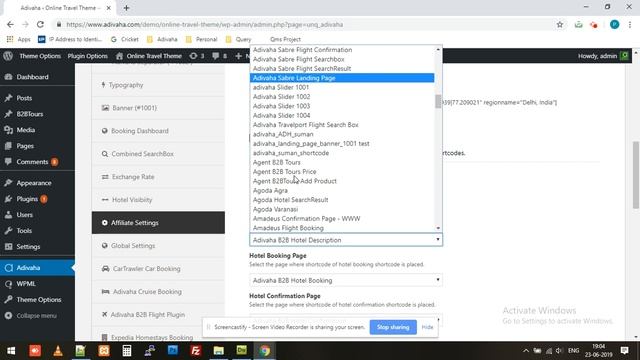
Task: Open the Adivaha bookmarks folder
Action: click(162, 39)
